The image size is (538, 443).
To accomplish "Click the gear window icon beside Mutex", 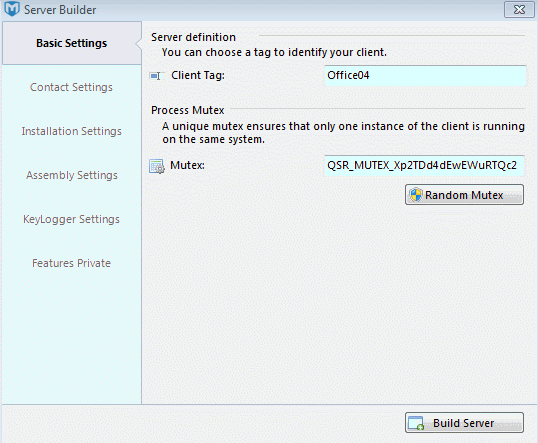I will (157, 166).
